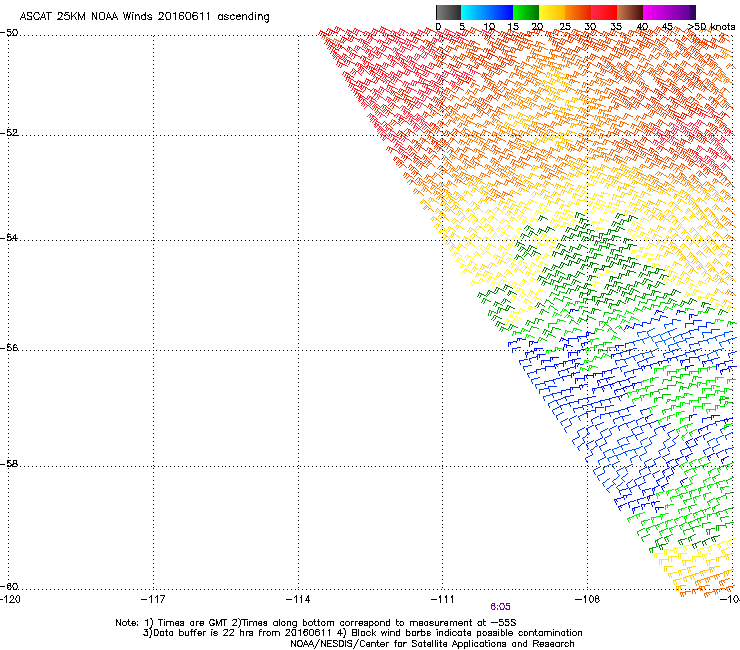Click the '-50' latitude axis label
The width and height of the screenshot is (740, 650).
9,33
